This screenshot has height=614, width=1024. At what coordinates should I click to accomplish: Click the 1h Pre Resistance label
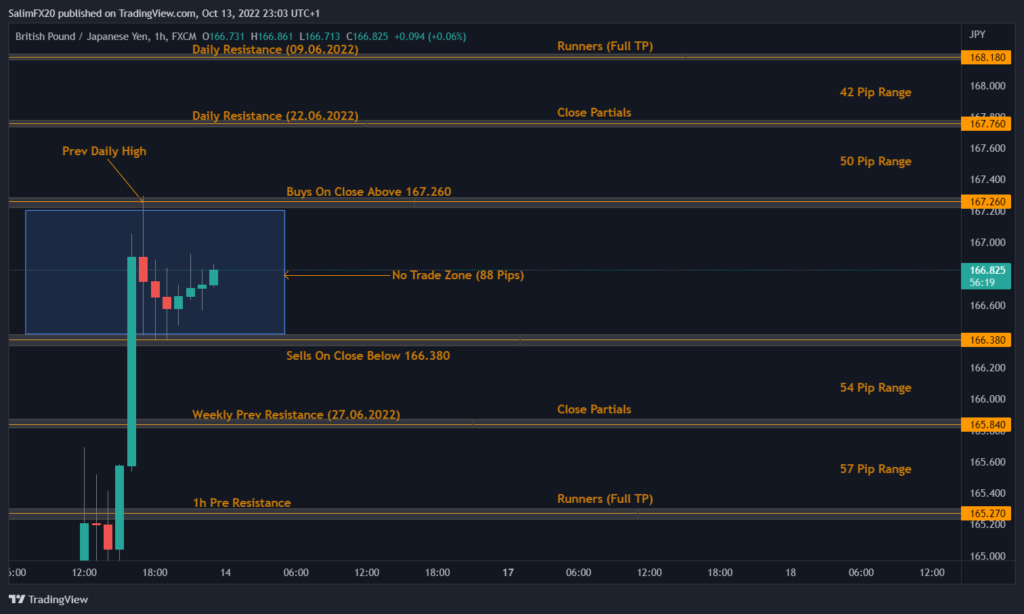coord(241,503)
